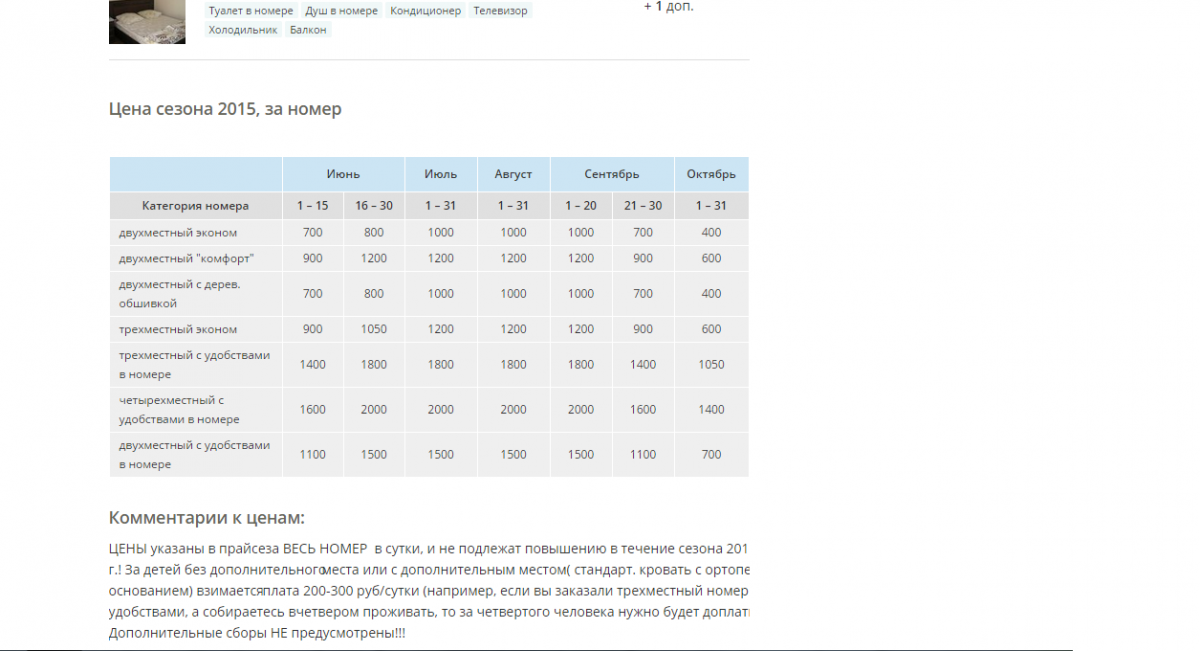Click the 'Туалет в номере' amenity tag
Image resolution: width=1200 pixels, height=651 pixels.
pos(251,11)
